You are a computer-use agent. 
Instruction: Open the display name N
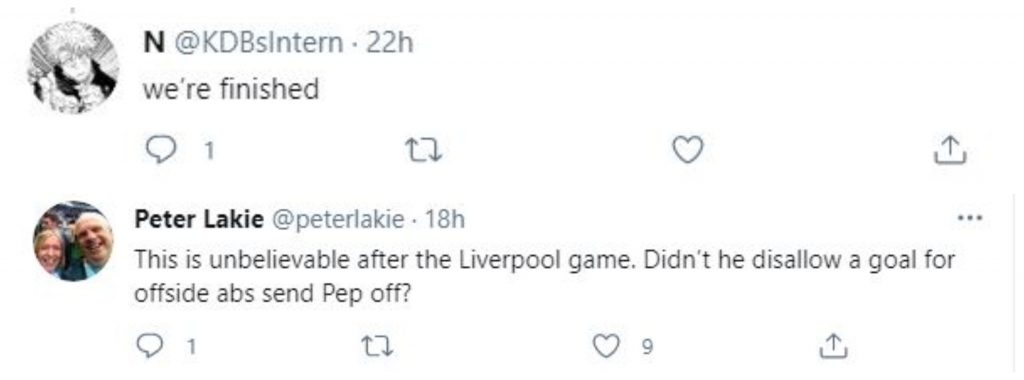(154, 43)
